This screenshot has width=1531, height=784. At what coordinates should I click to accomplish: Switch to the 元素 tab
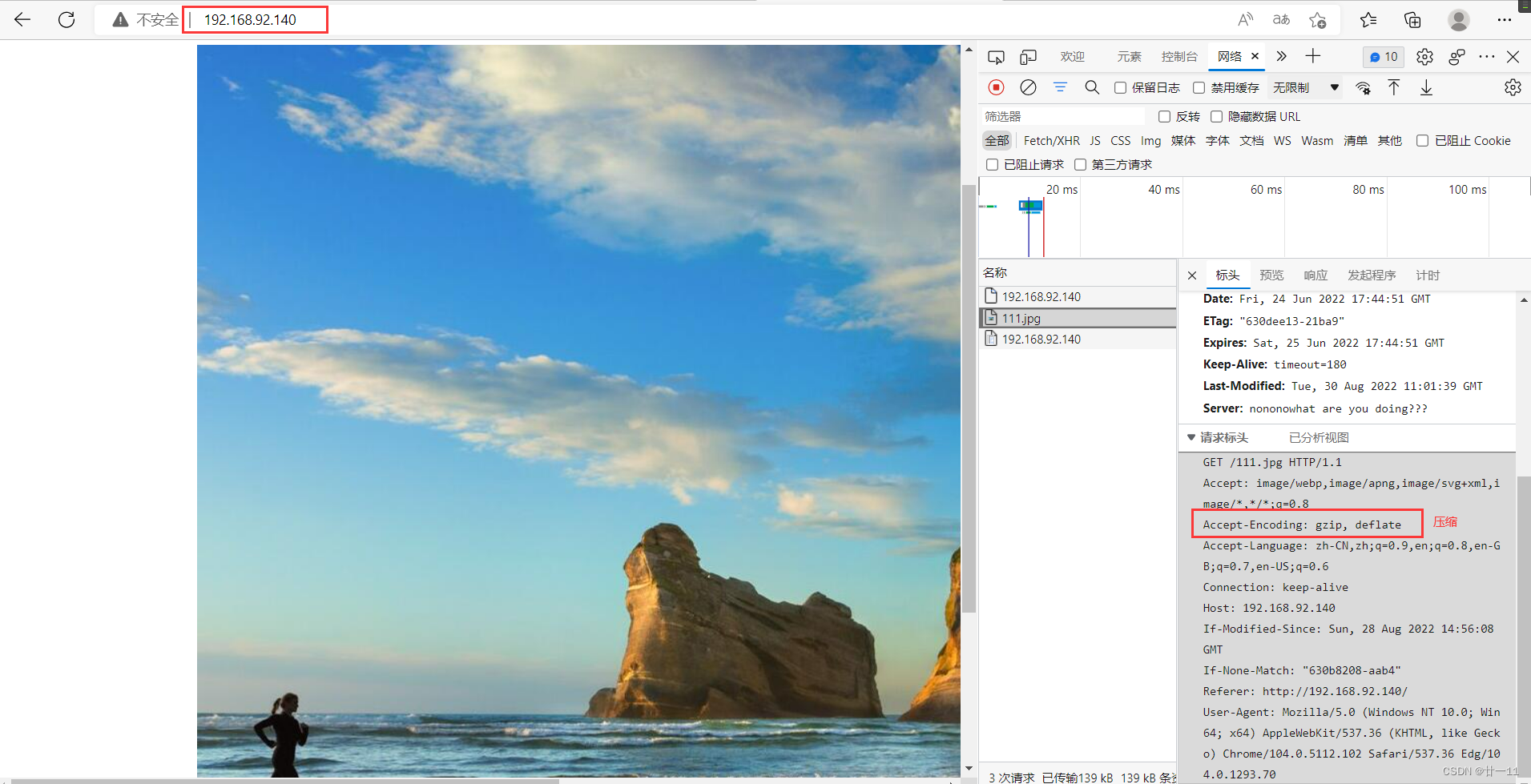click(1130, 57)
